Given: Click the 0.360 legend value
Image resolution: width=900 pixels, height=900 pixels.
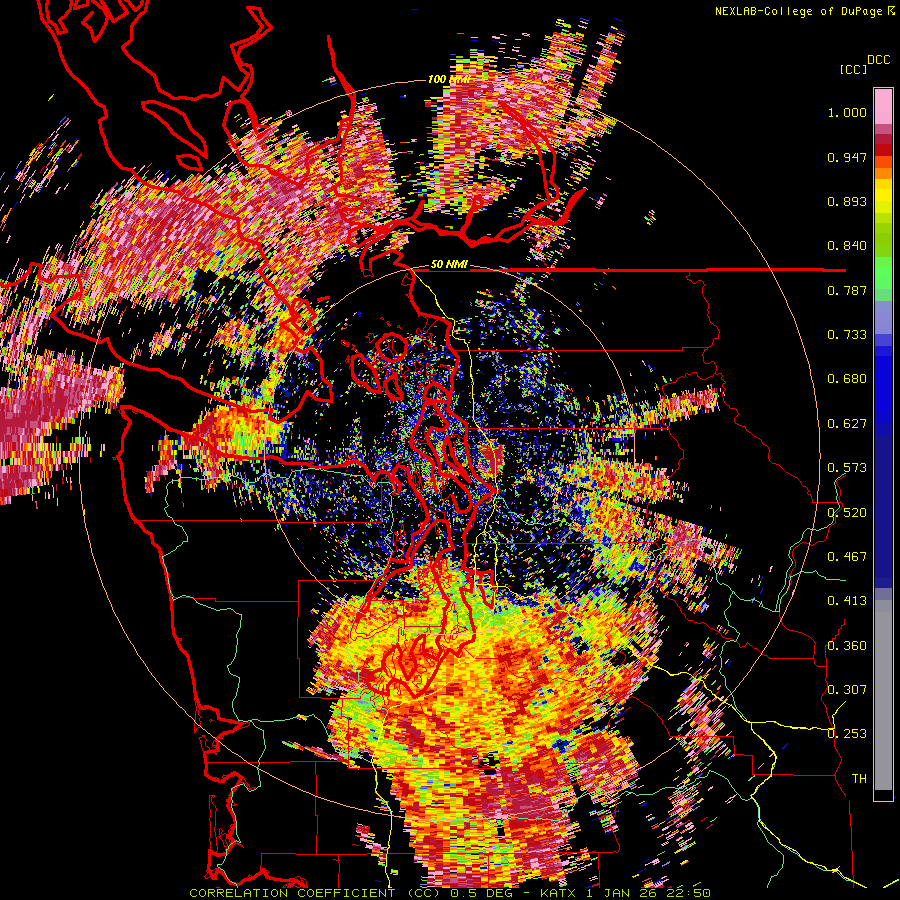Looking at the screenshot, I should pyautogui.click(x=847, y=646).
